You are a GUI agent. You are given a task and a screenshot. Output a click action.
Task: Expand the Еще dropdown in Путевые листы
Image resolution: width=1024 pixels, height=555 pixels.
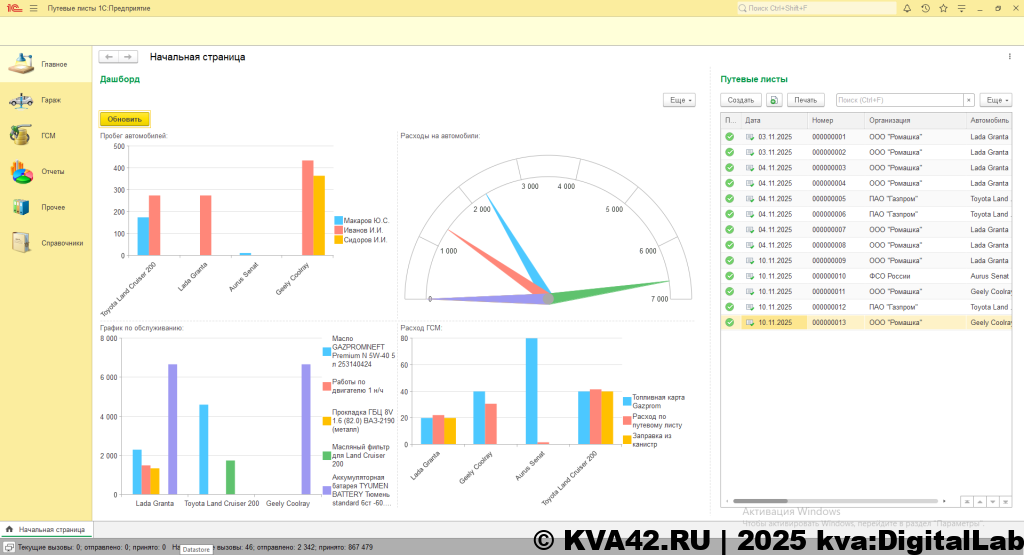996,100
